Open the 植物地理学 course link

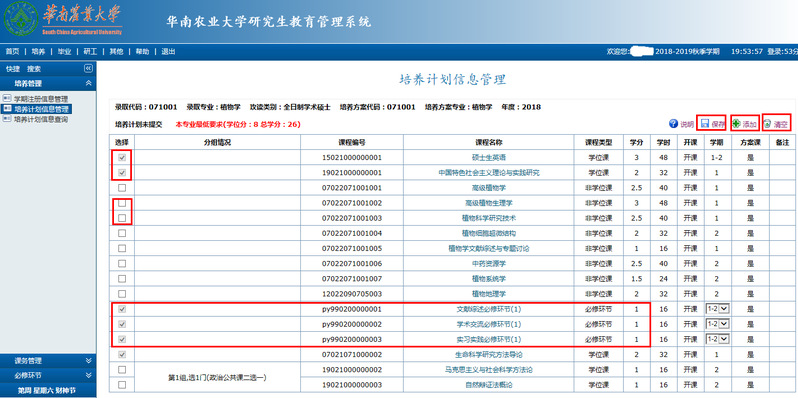click(489, 294)
